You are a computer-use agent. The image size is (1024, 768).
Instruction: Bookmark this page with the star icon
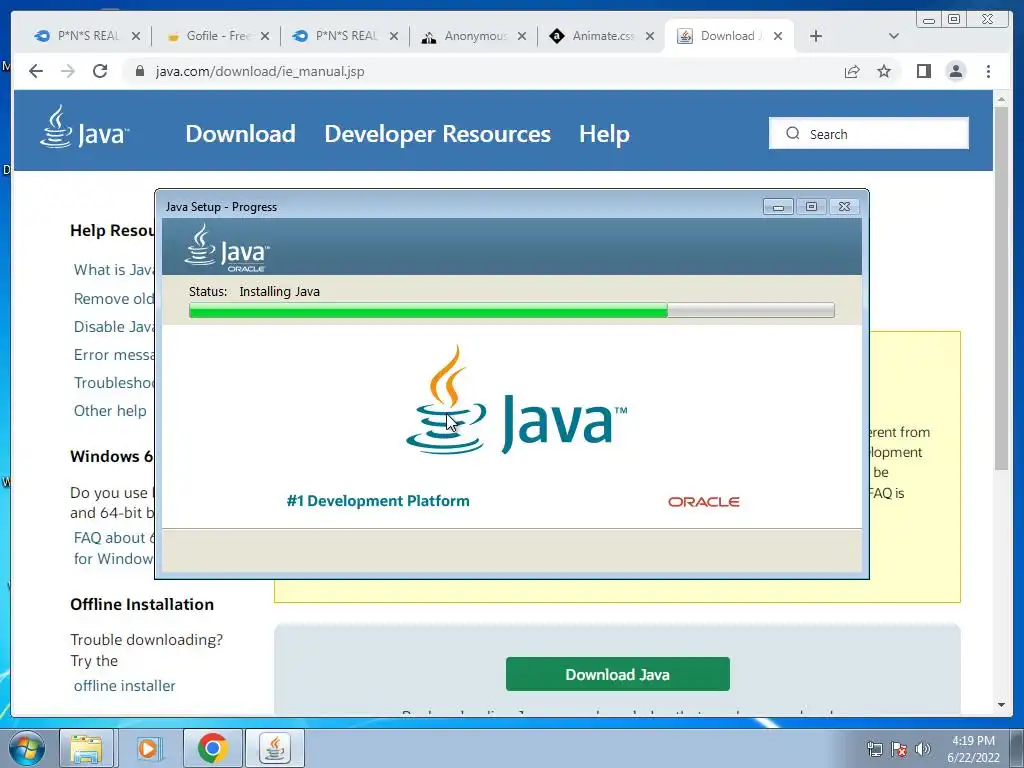(x=884, y=71)
